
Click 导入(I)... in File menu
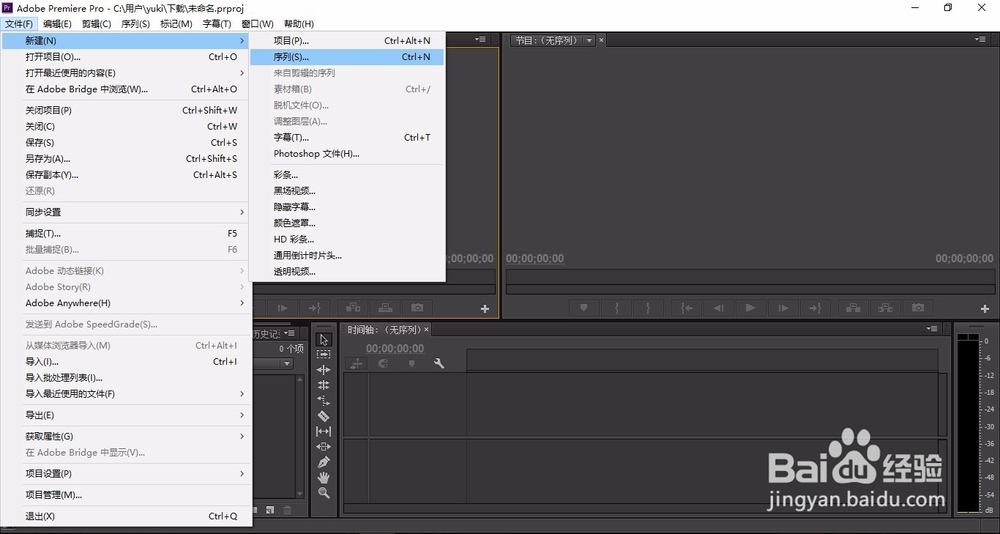pos(125,362)
